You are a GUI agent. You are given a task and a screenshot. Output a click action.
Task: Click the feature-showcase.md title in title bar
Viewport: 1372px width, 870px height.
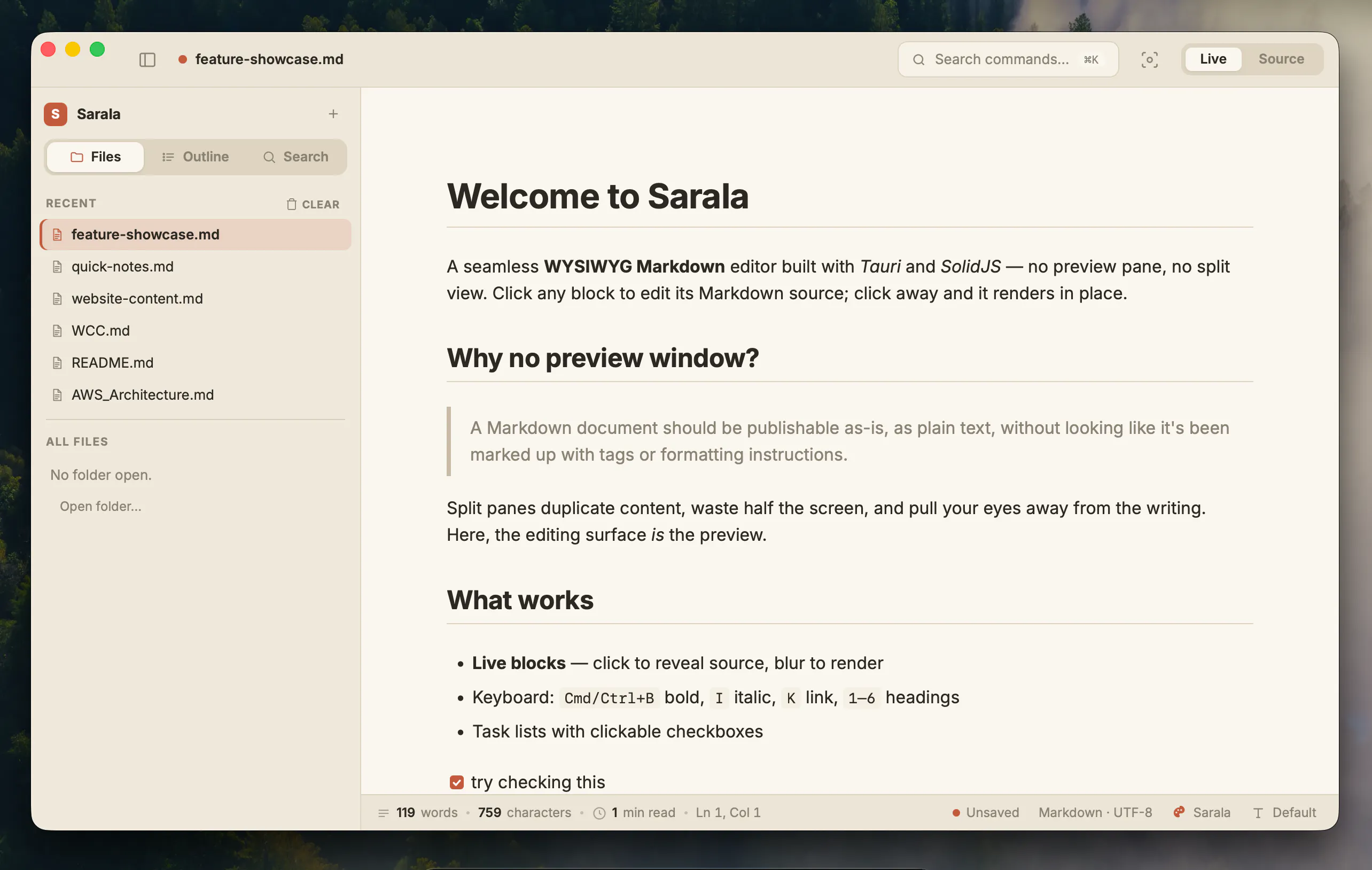tap(269, 59)
